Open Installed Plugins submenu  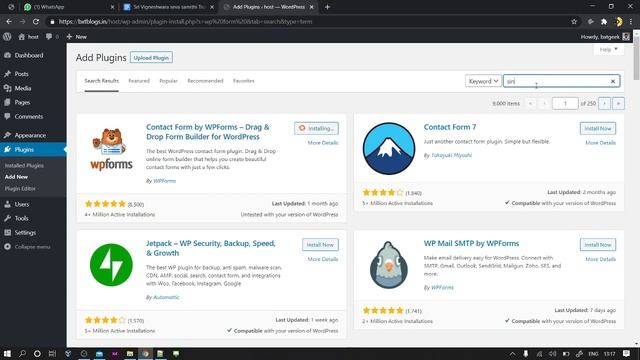pos(24,166)
